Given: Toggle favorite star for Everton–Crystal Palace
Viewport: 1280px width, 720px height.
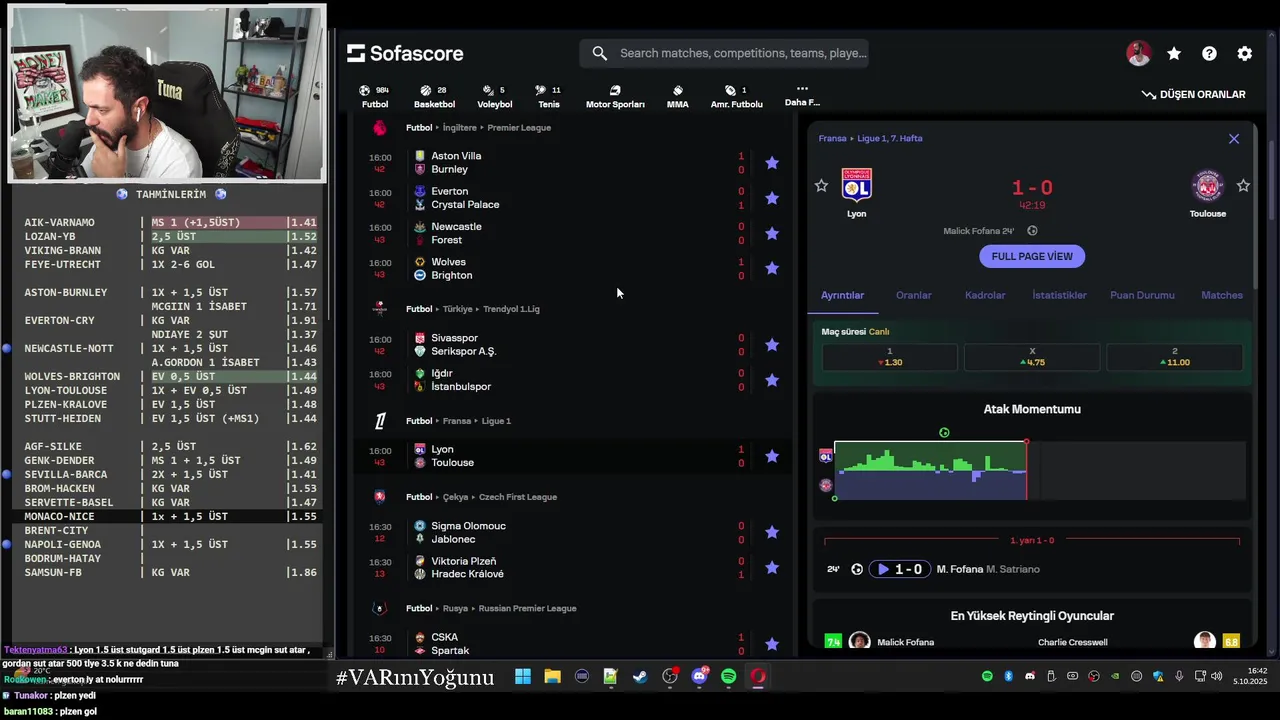Looking at the screenshot, I should point(772,198).
